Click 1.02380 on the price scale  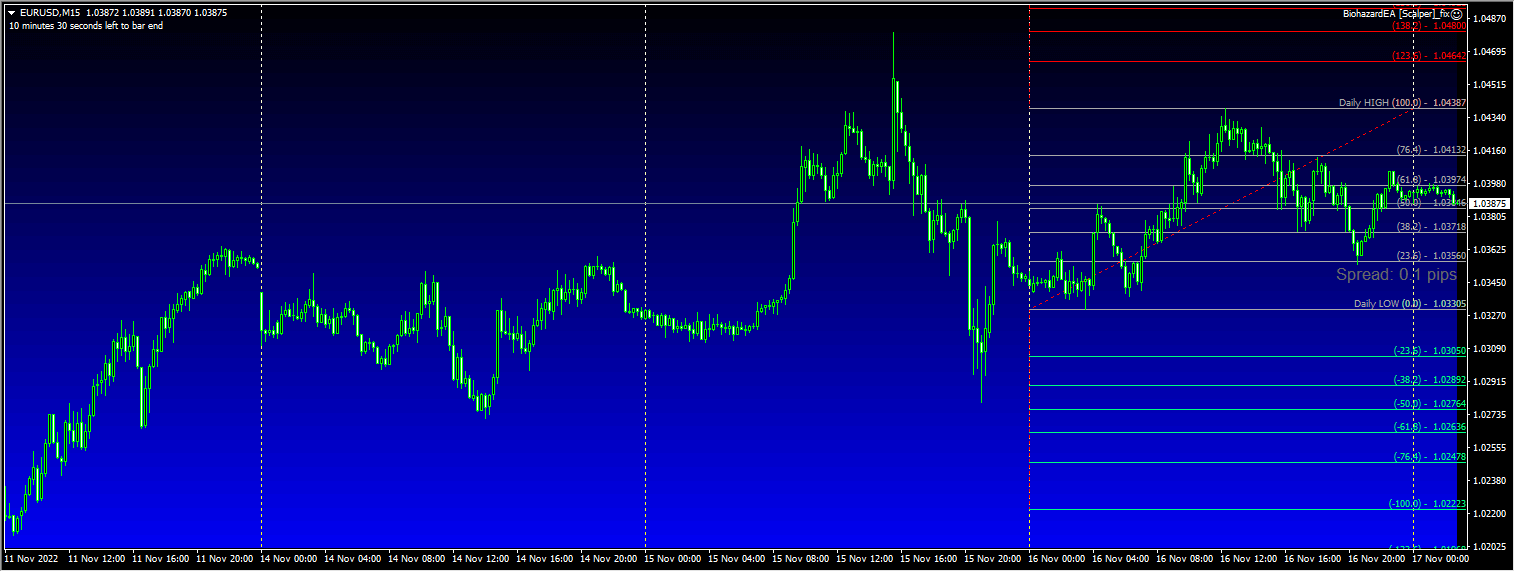1491,481
